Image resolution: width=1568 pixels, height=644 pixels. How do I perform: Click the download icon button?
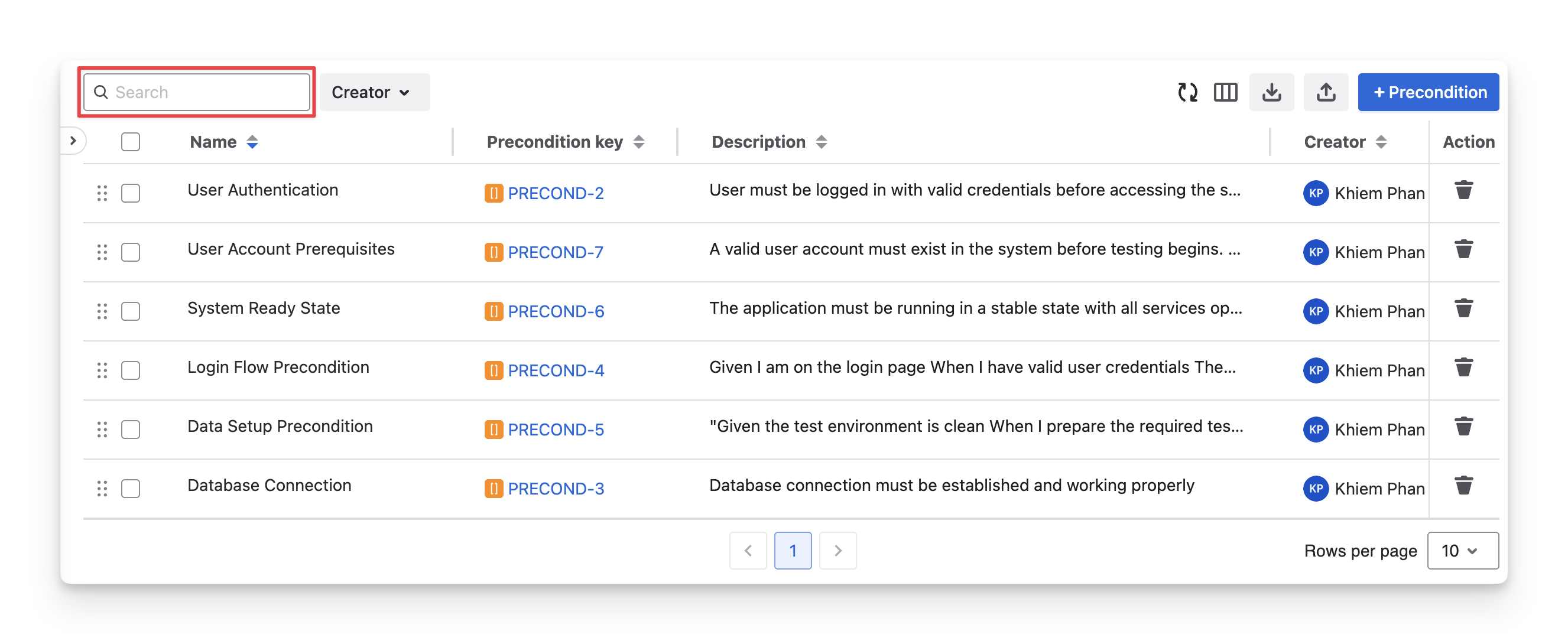coord(1271,93)
